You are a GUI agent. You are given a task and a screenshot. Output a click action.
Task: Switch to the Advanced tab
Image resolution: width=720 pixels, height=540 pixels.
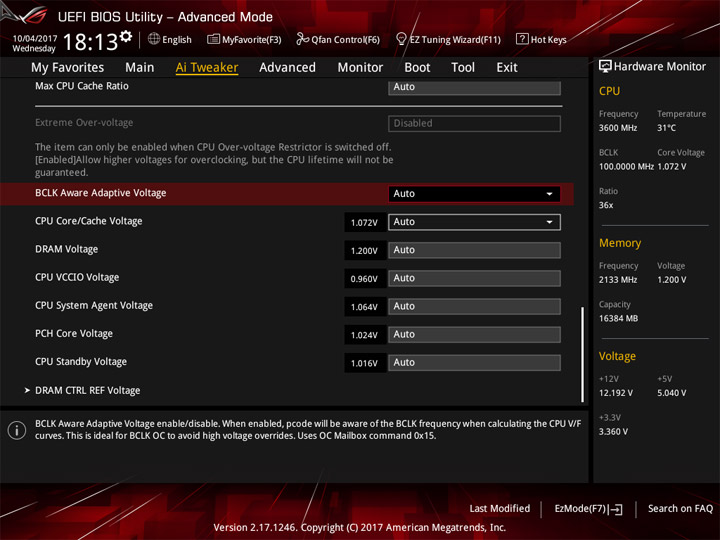click(x=287, y=68)
